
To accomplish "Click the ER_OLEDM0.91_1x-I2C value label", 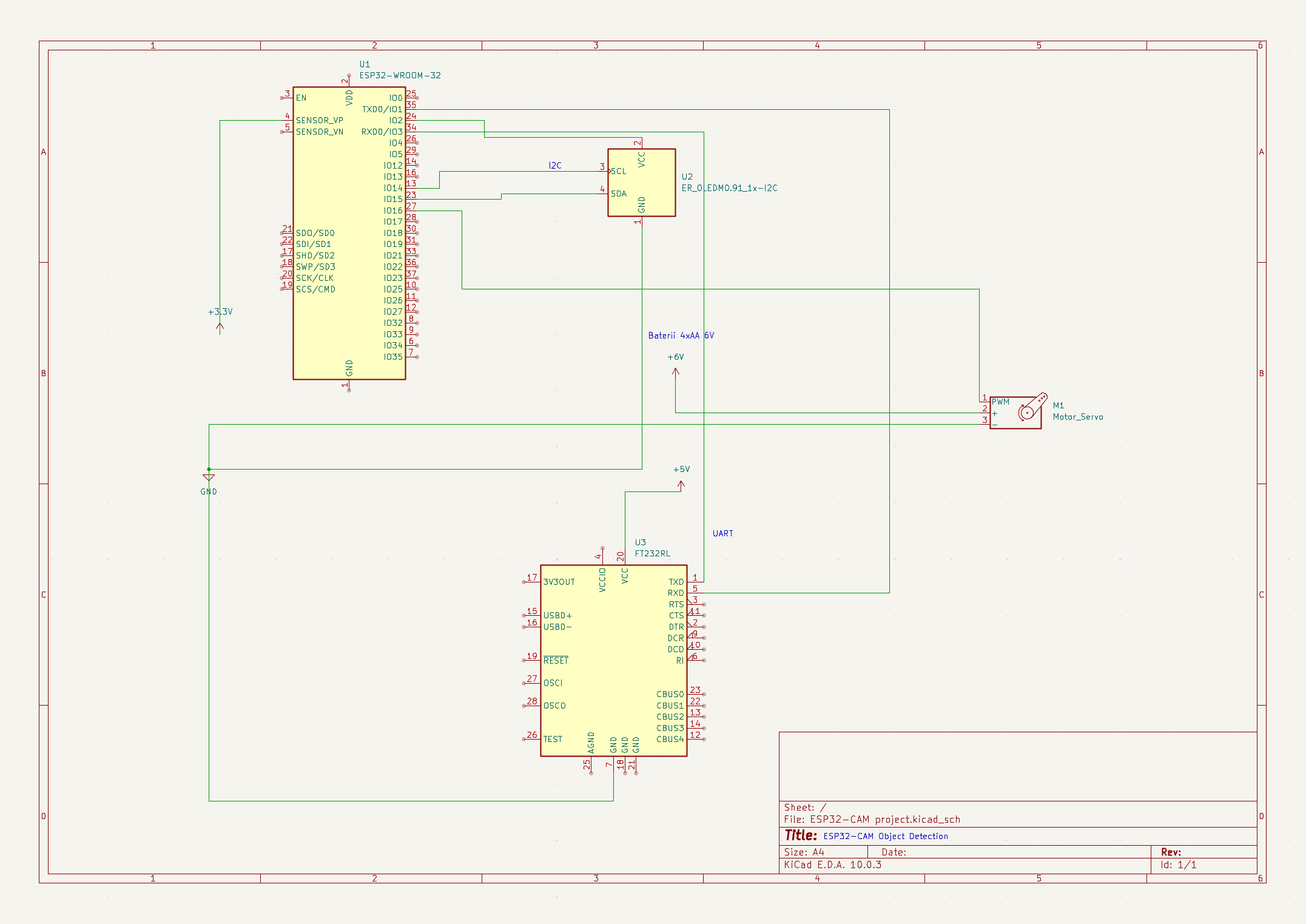I will [729, 188].
